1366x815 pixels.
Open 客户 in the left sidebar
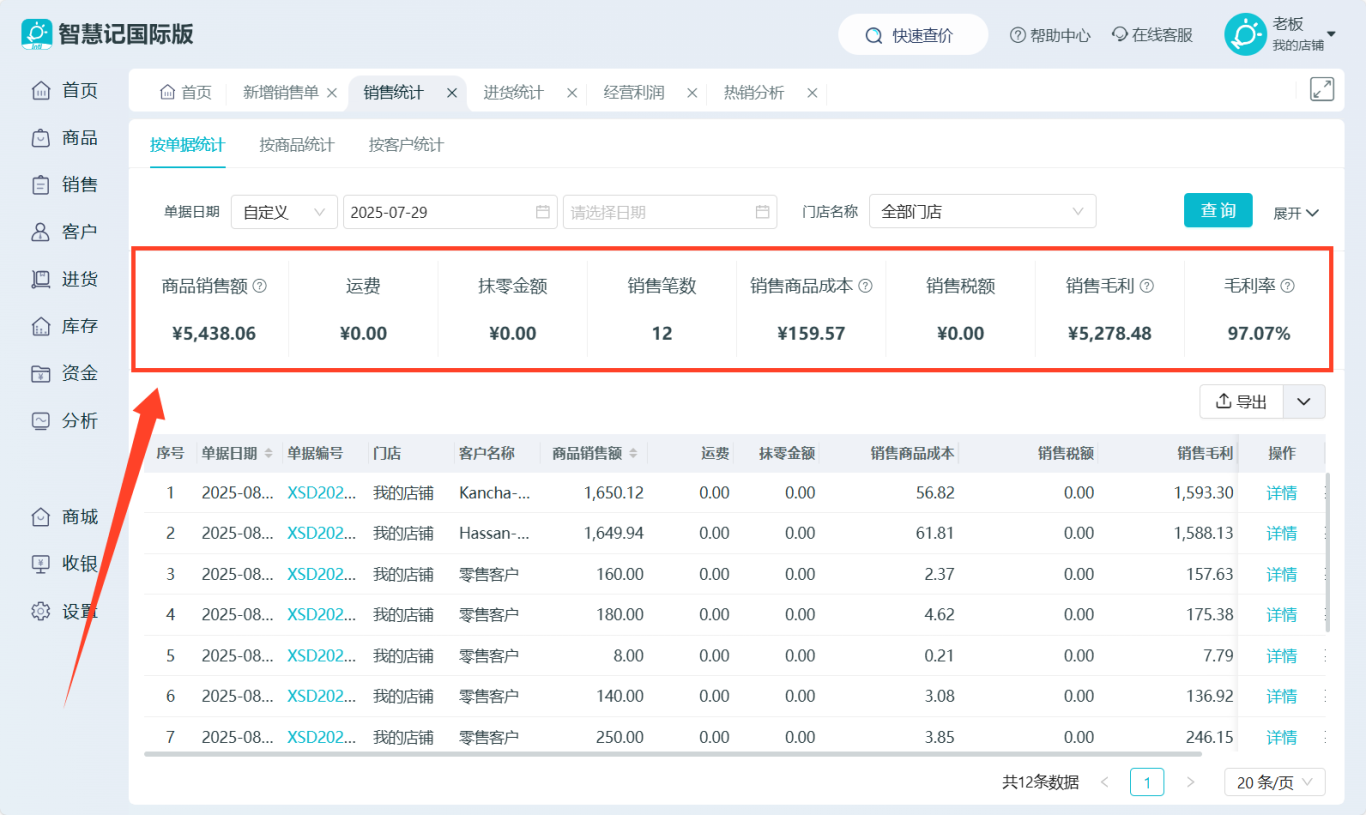pos(65,232)
